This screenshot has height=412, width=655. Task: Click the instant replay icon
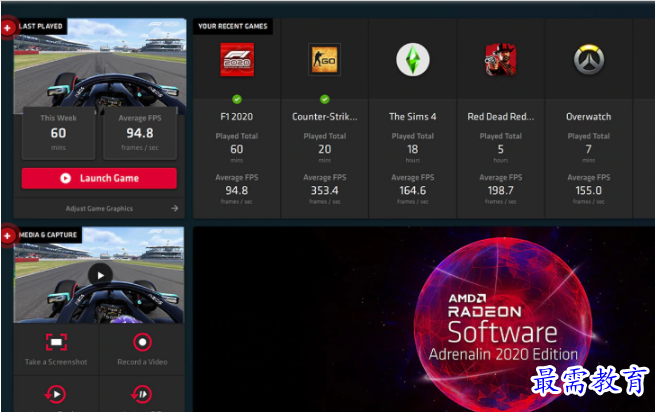(x=56, y=394)
